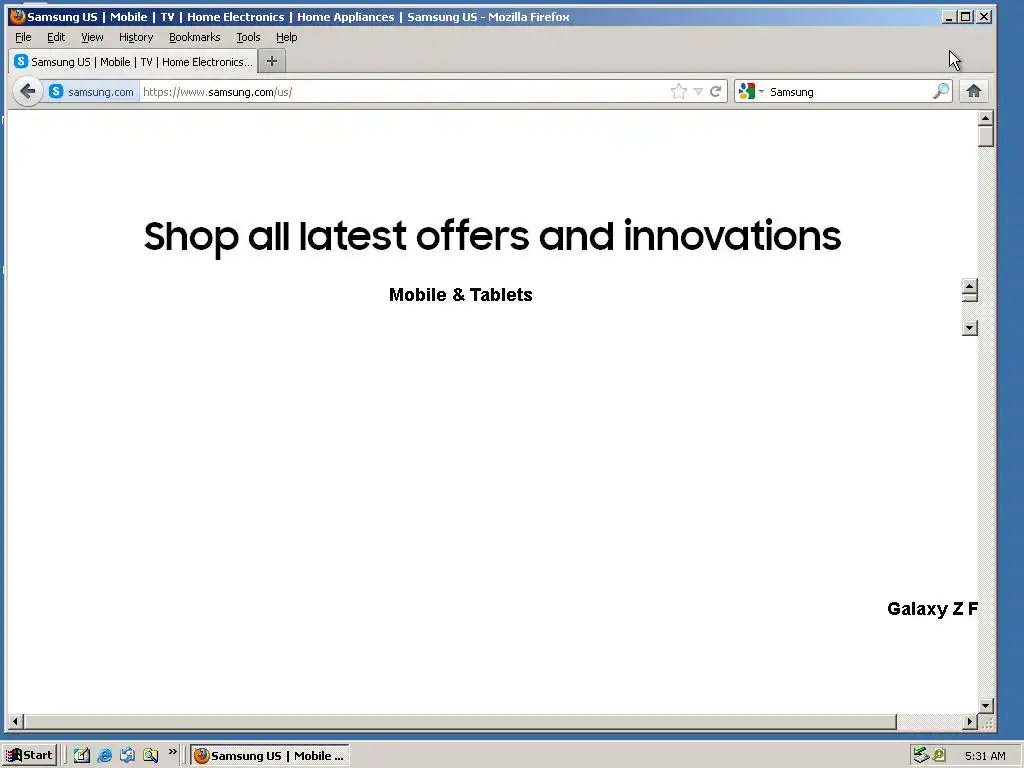The image size is (1024, 768).
Task: Launch Internet Explorer from quick launch
Action: 104,755
